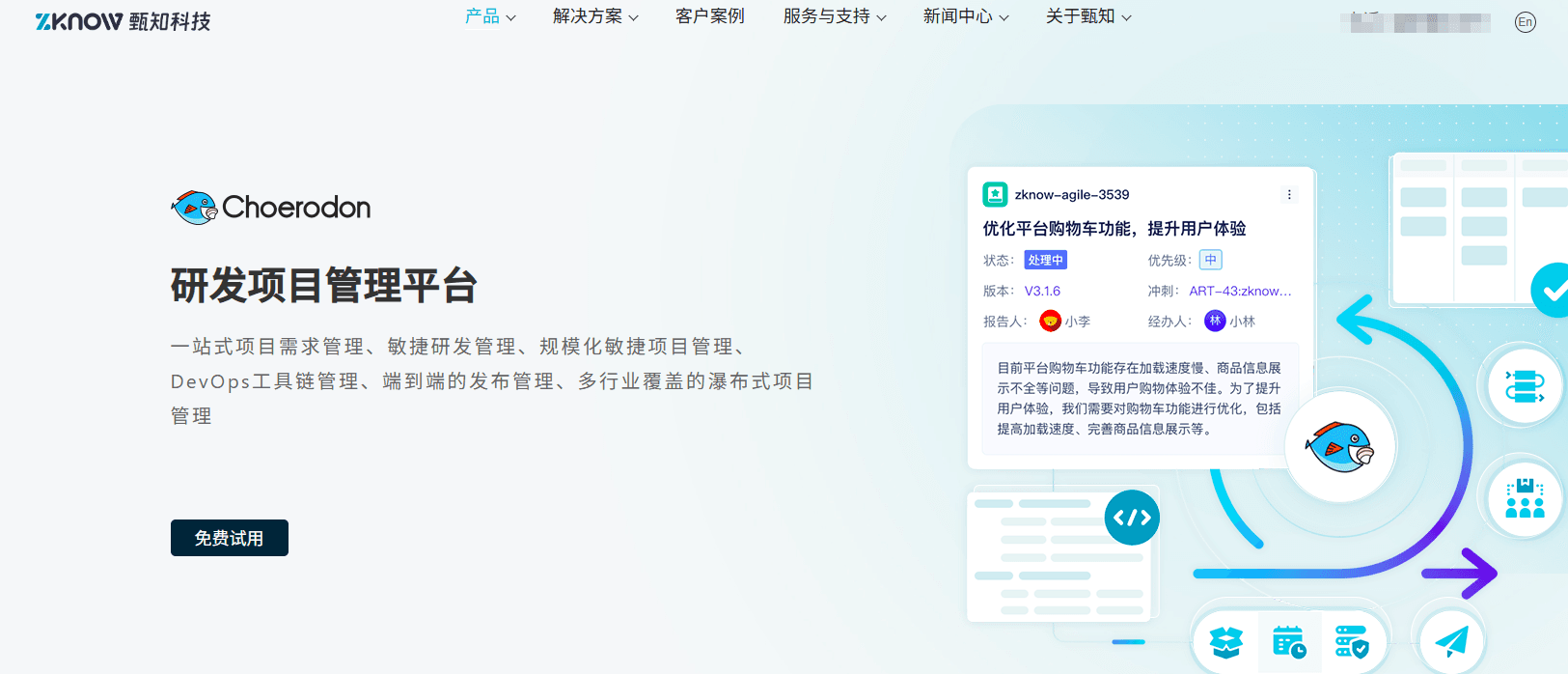Click the code brackets circle icon

tap(1132, 518)
